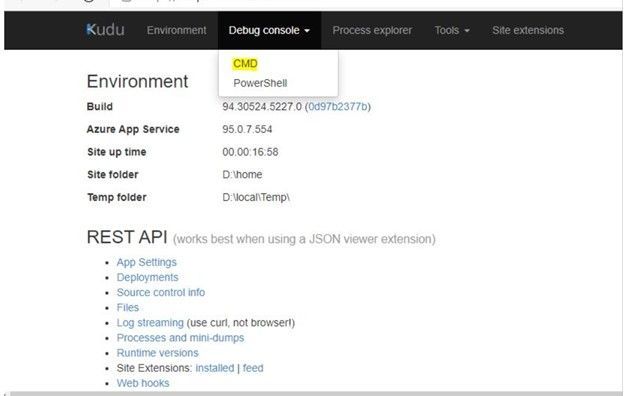
Task: Open App Settings REST link
Action: [146, 262]
